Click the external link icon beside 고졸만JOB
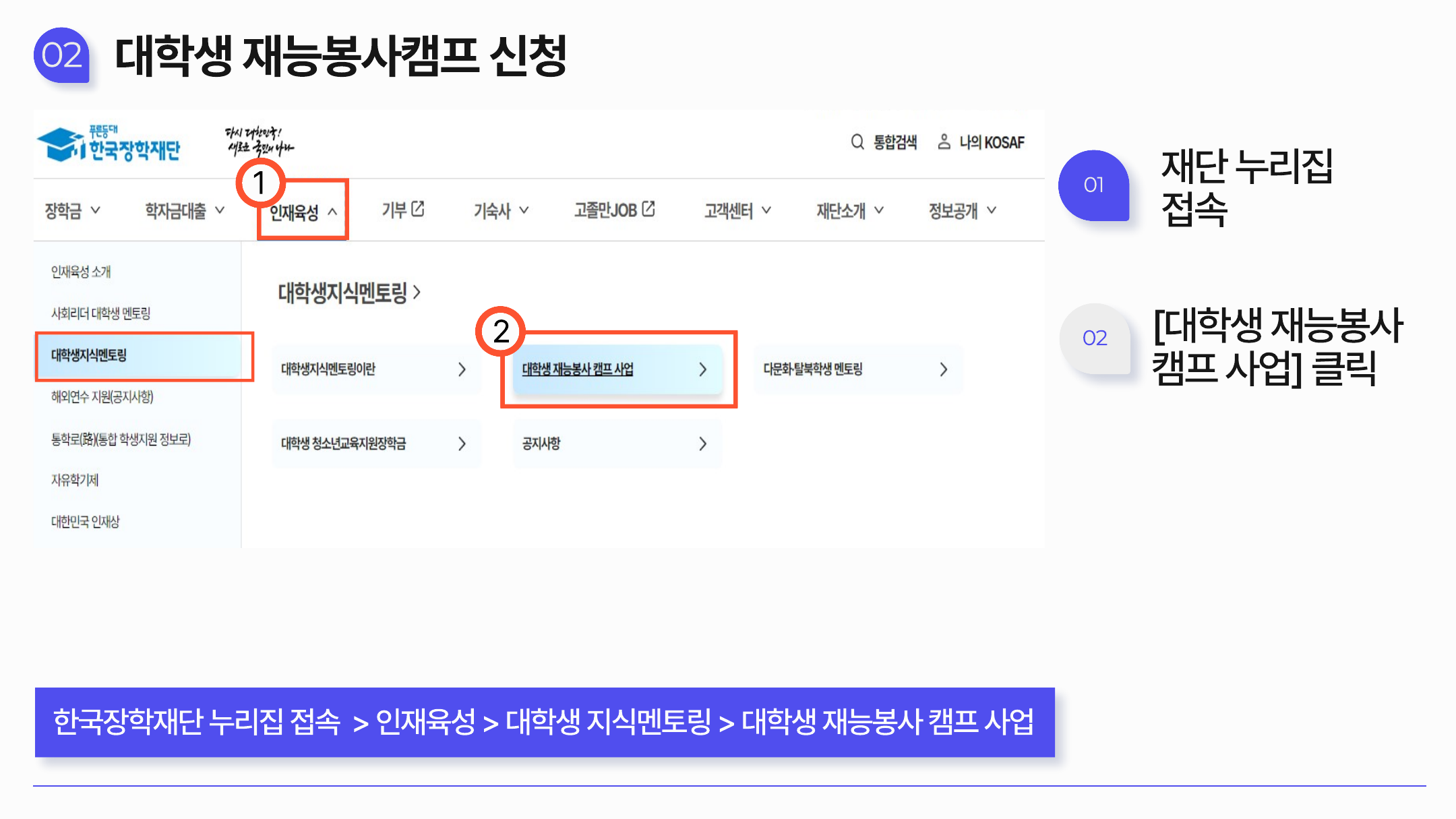This screenshot has height=819, width=1456. 648,209
